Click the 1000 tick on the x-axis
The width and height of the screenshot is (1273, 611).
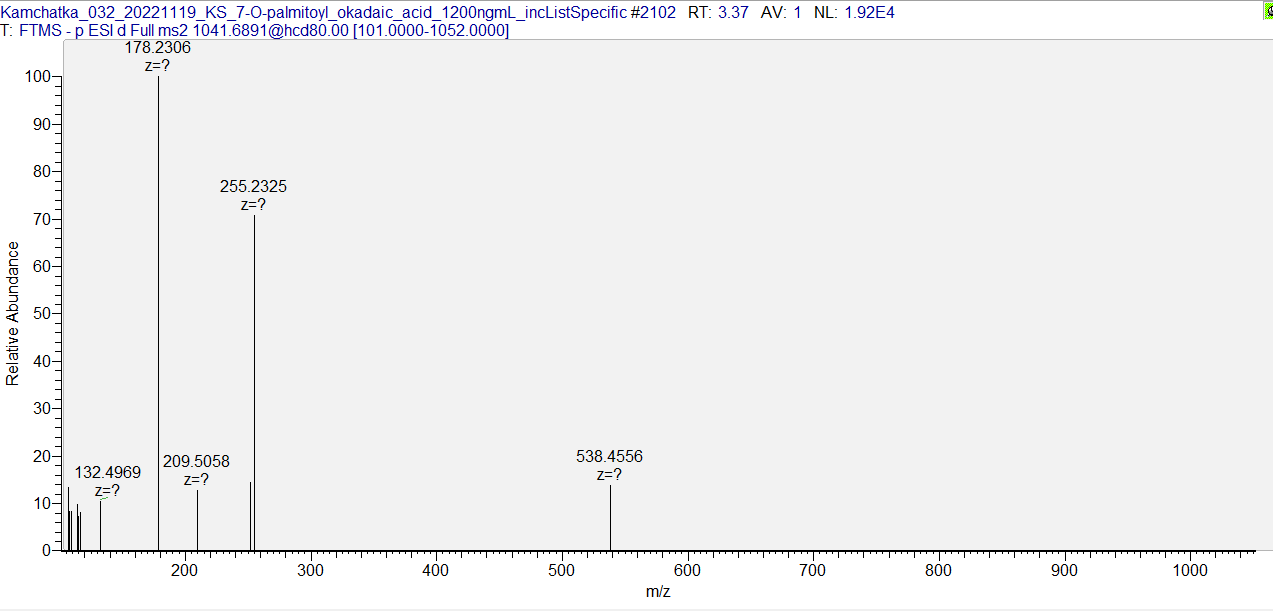pos(1190,570)
